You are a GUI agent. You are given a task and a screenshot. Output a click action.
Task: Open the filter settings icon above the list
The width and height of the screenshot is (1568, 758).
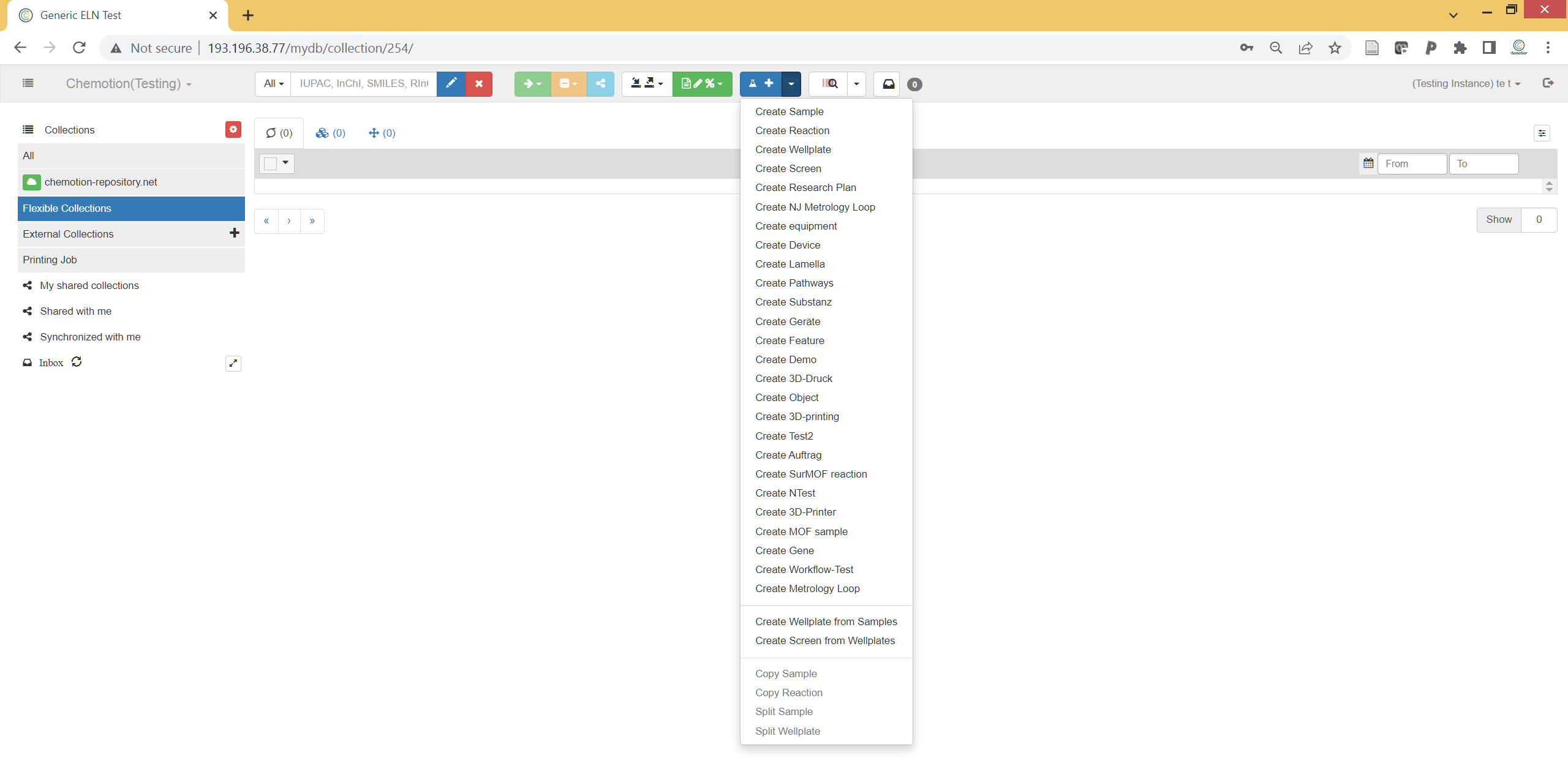[1542, 133]
